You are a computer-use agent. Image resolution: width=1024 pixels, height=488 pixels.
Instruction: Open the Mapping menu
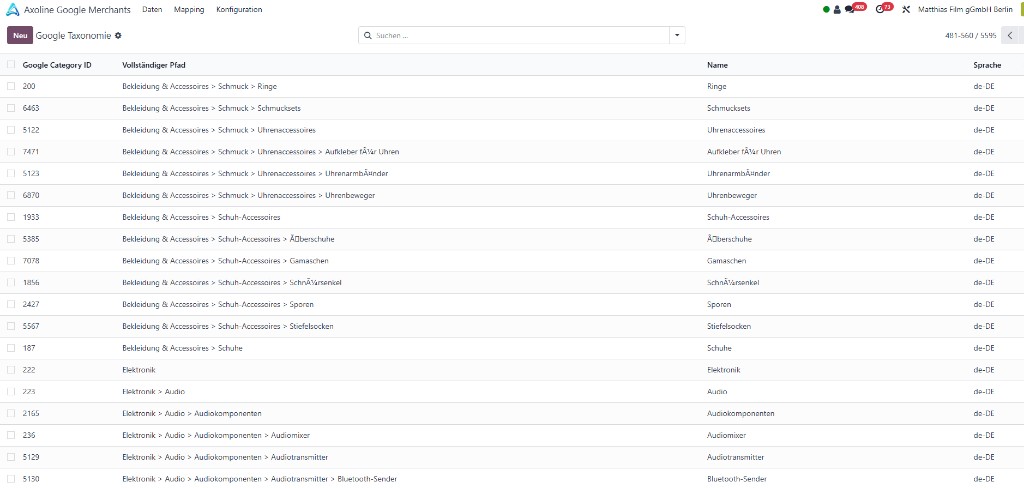tap(189, 10)
